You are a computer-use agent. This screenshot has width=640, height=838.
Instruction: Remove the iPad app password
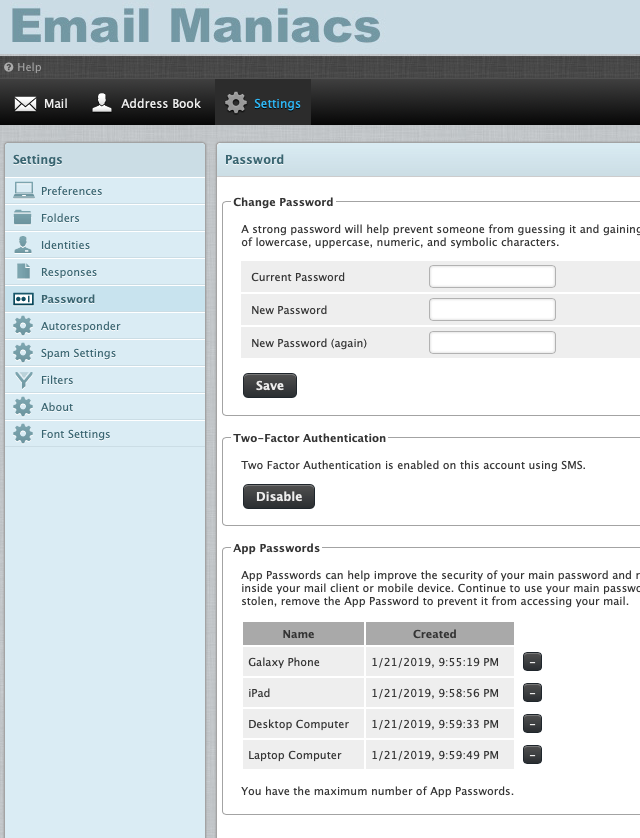coord(532,693)
